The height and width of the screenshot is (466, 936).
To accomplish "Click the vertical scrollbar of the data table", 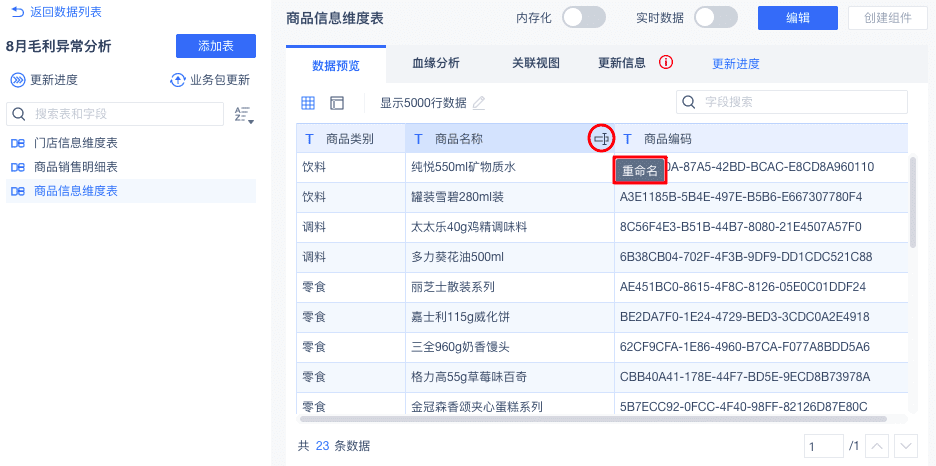I will 913,202.
